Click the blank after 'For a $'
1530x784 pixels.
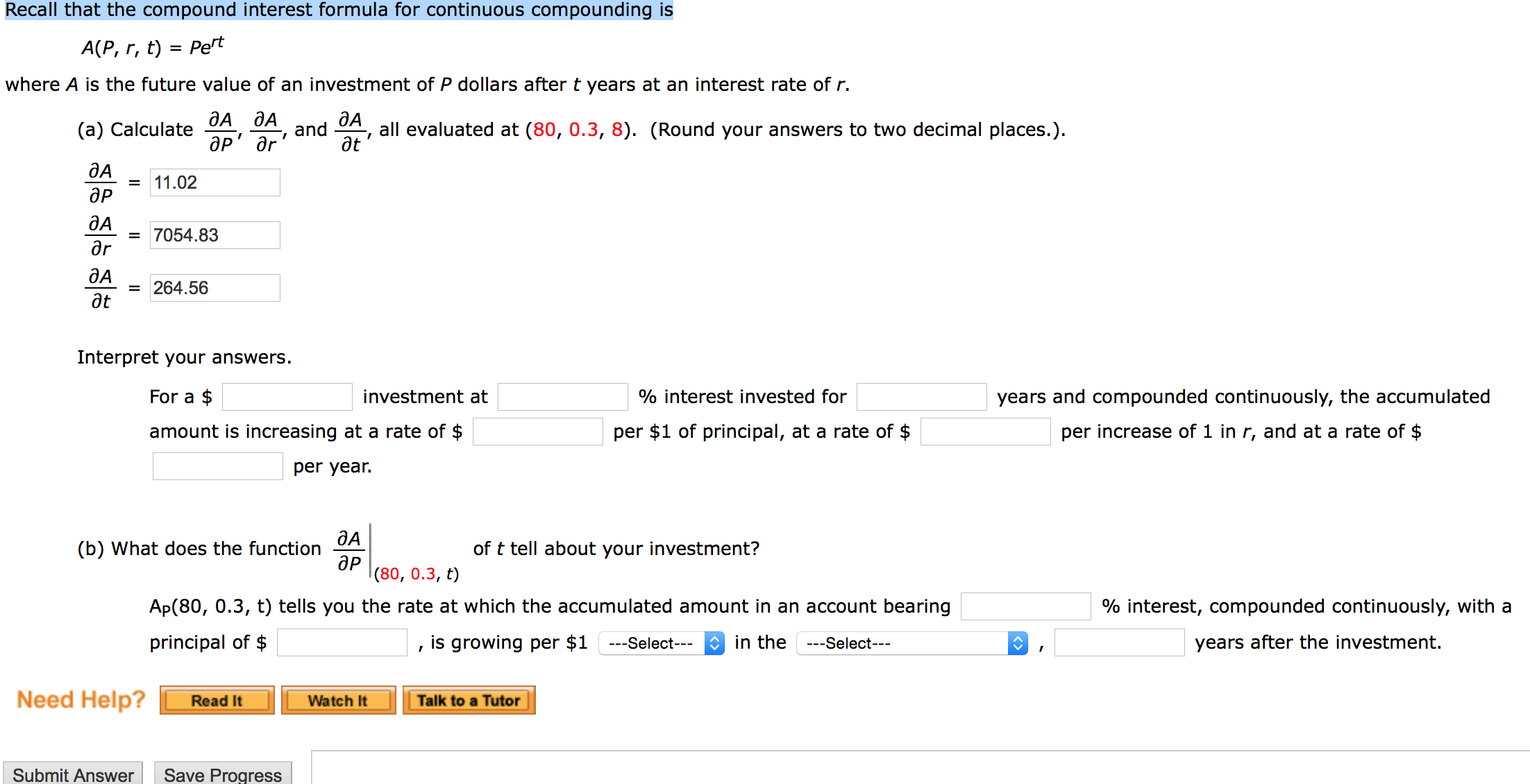pos(287,397)
